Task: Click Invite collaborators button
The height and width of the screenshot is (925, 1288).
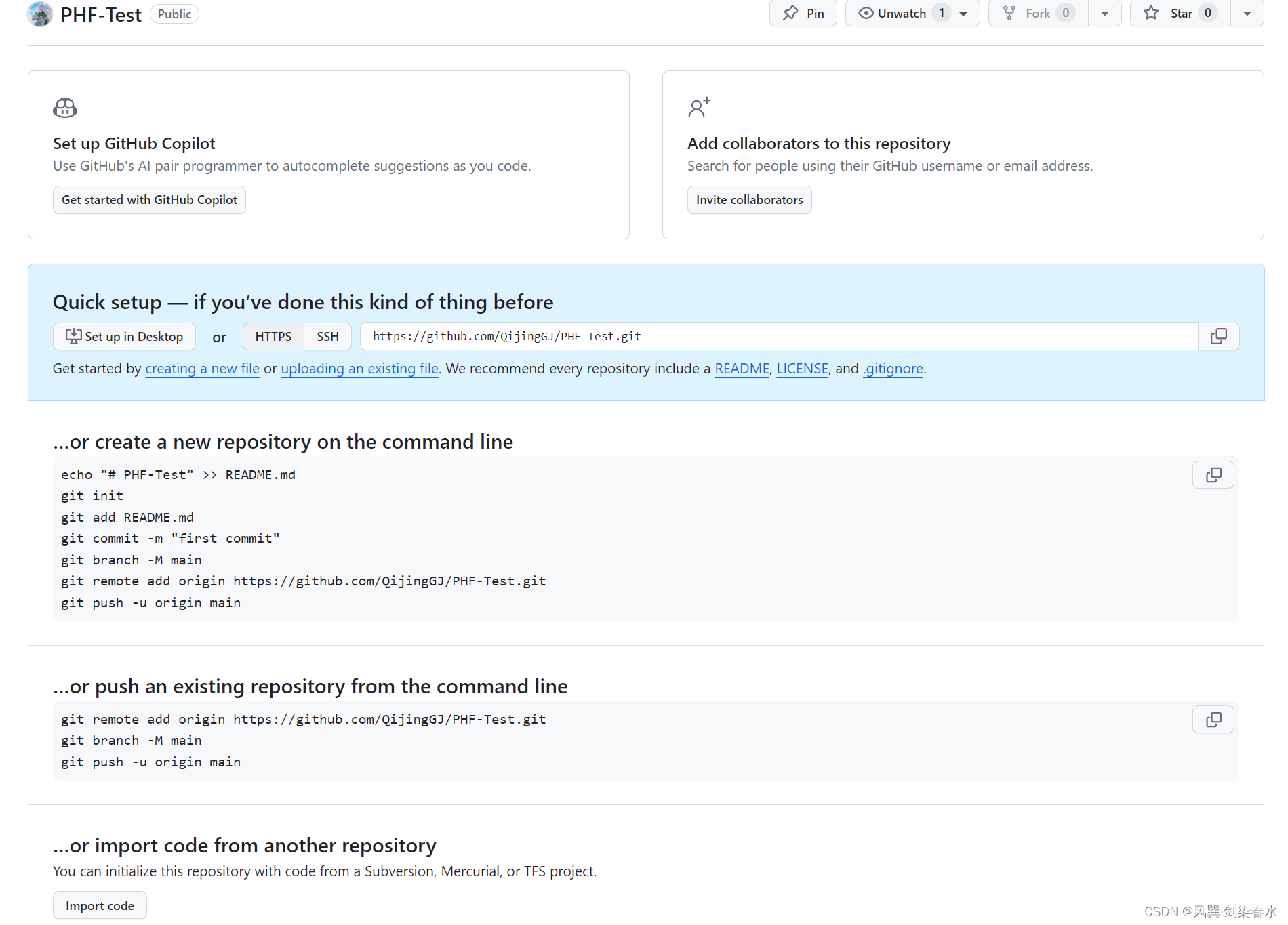Action: click(x=749, y=200)
